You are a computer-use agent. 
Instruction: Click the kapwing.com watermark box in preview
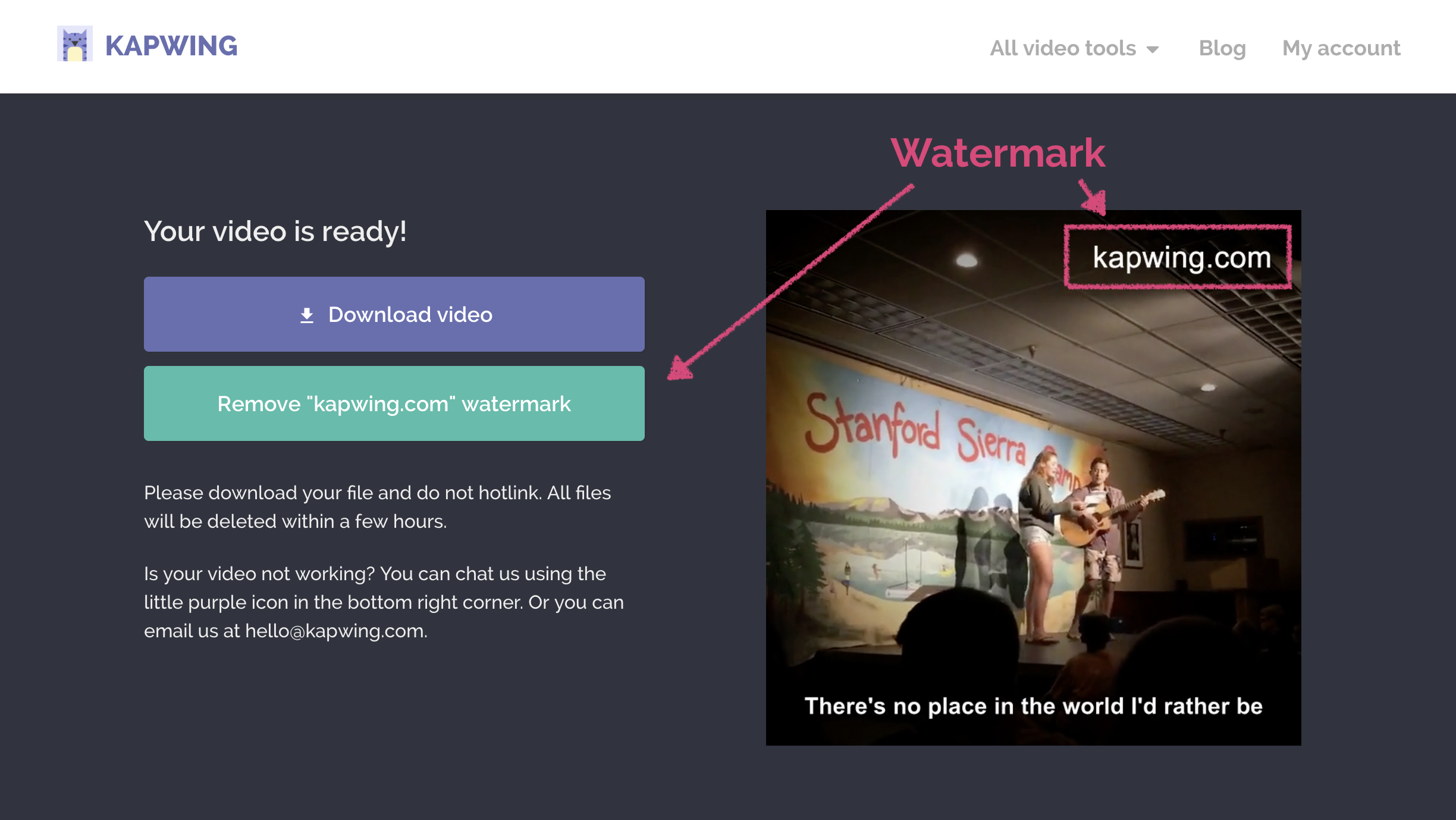[1179, 257]
